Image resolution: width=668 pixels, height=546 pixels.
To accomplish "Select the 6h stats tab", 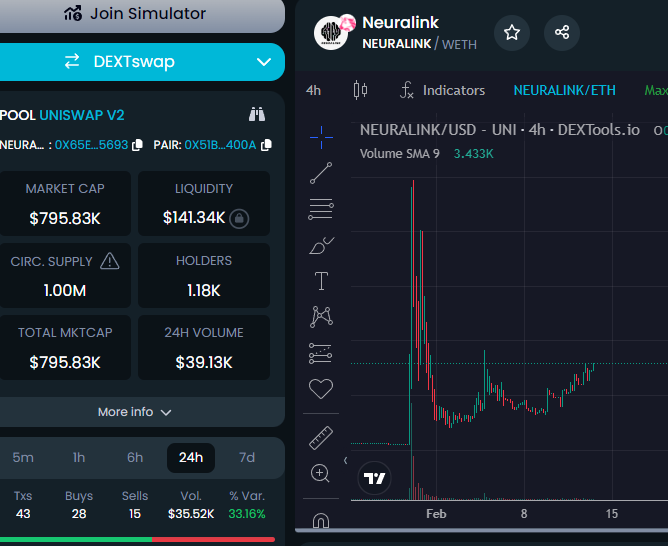I will coord(135,457).
